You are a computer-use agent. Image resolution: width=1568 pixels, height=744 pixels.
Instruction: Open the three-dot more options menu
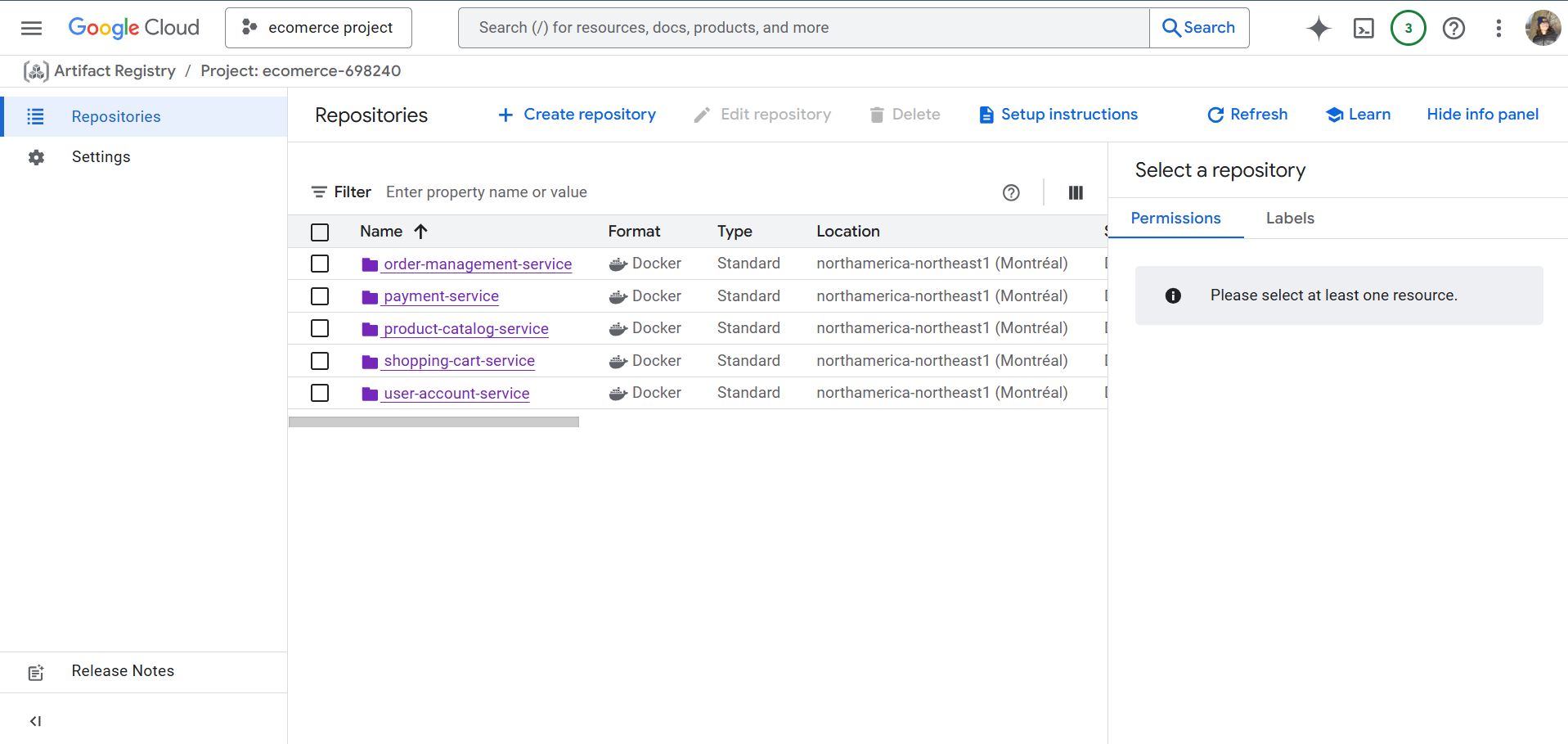pos(1498,29)
